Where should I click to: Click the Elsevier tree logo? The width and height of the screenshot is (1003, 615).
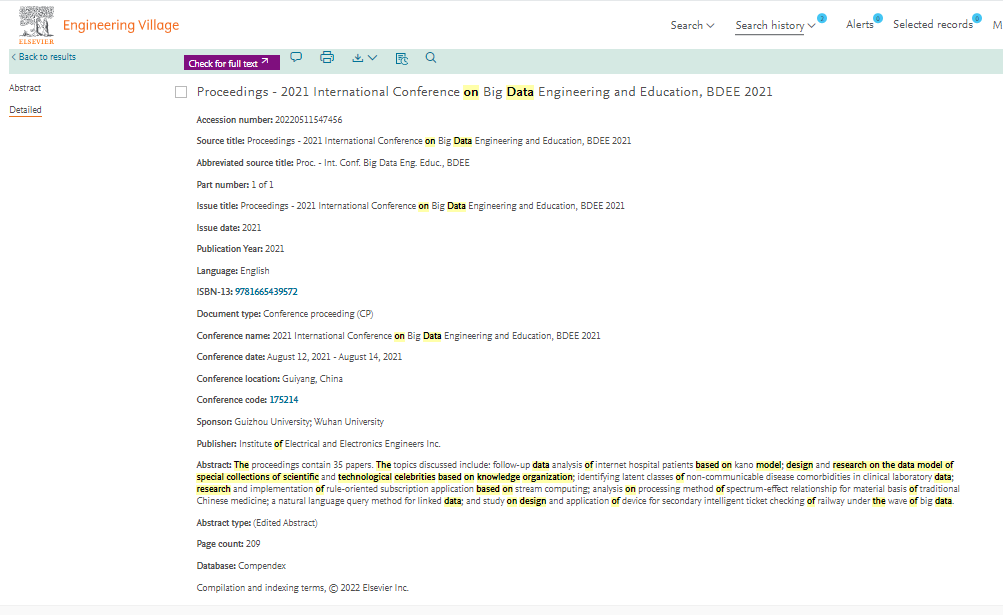[x=36, y=24]
